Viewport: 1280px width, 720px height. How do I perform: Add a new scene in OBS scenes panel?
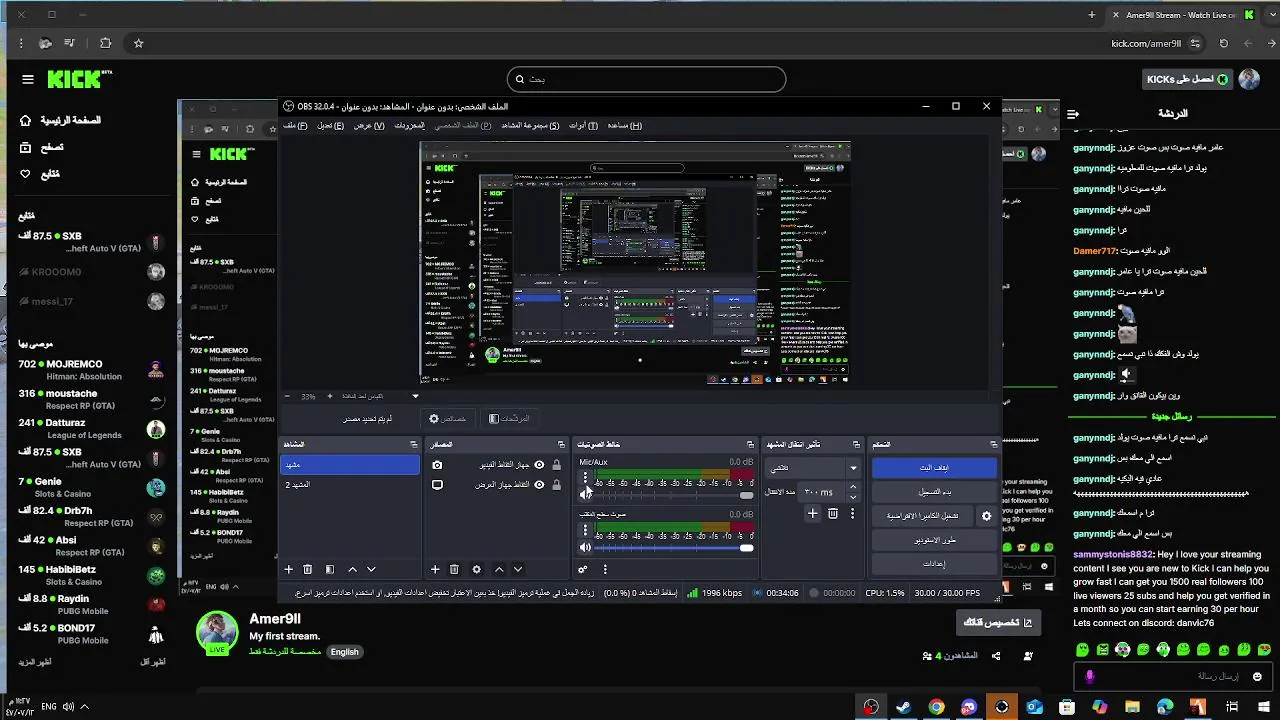tap(289, 569)
